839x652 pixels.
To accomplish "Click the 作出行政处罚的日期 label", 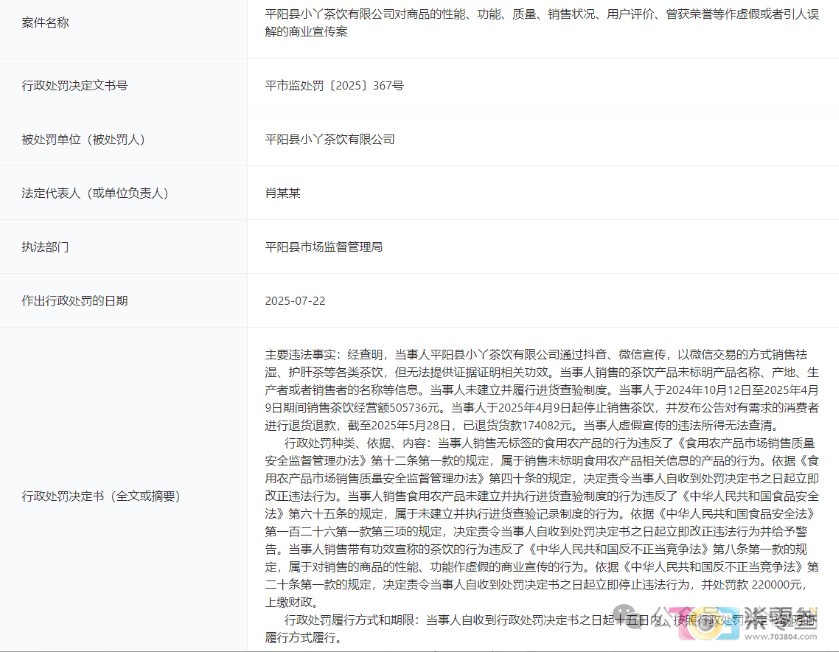I will (x=74, y=301).
